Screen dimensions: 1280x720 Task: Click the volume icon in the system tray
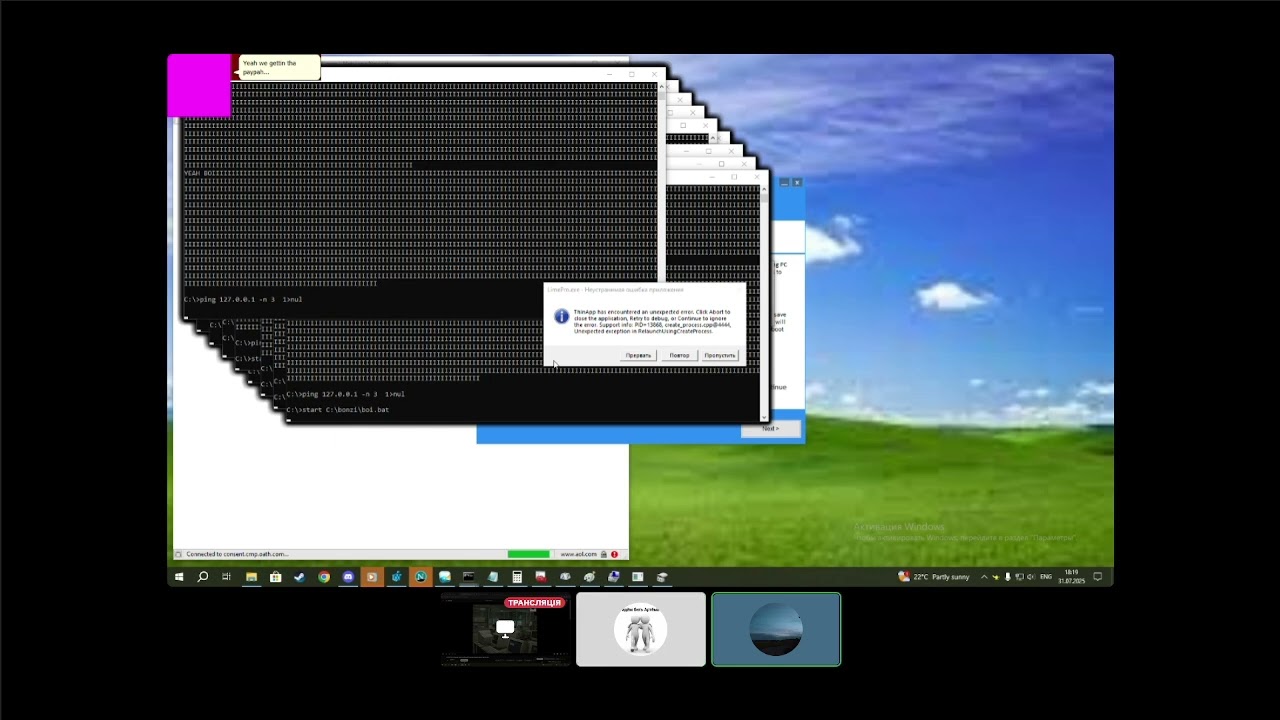point(1032,577)
